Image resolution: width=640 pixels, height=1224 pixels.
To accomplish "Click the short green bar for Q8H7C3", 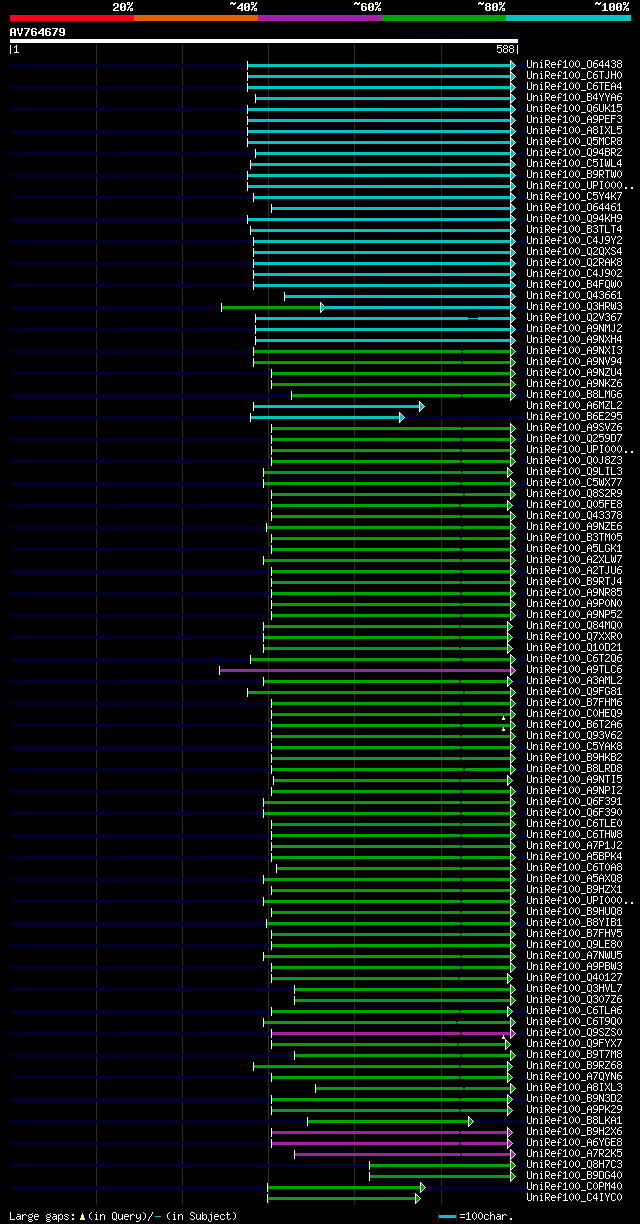I will (x=440, y=1165).
